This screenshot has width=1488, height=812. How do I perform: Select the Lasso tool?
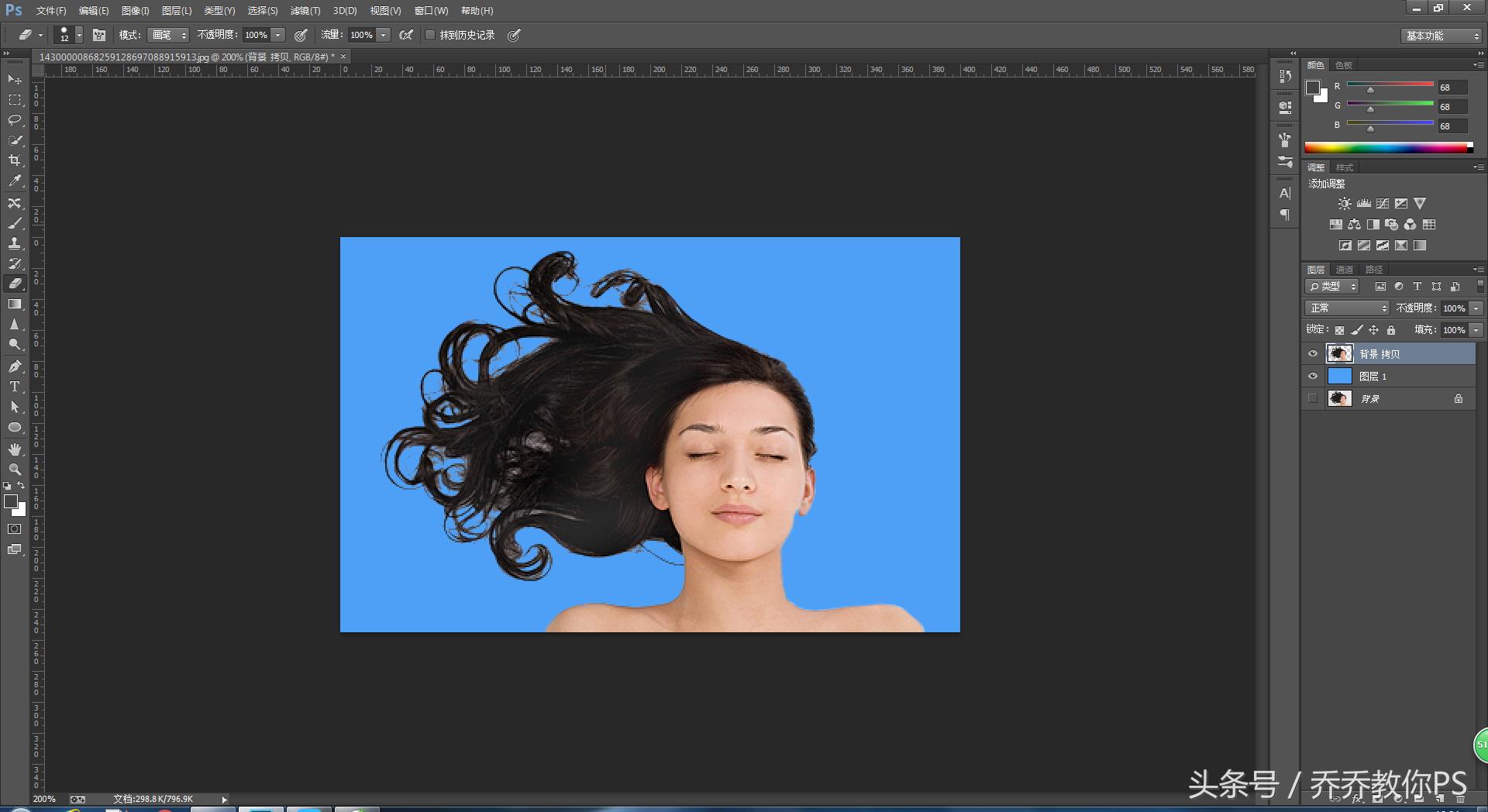[14, 120]
